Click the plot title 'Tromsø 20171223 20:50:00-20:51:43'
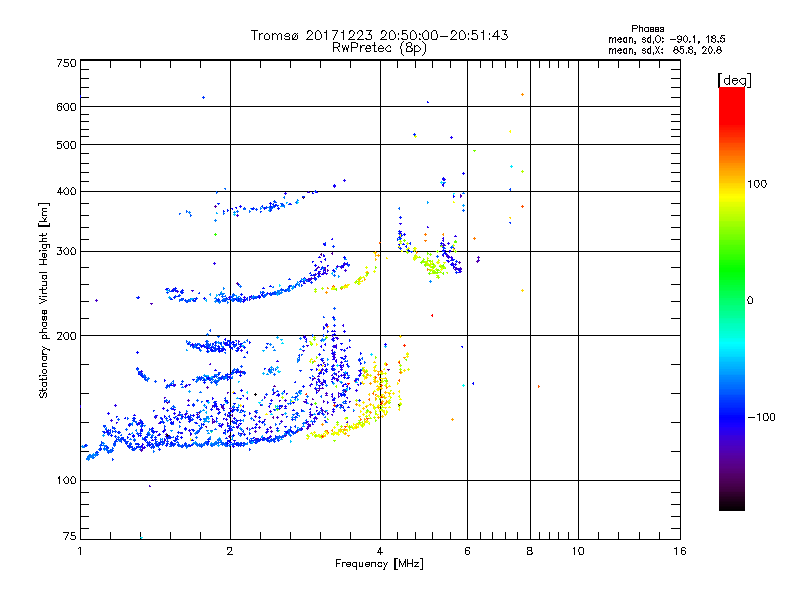This screenshot has height=600, width=800. [379, 35]
